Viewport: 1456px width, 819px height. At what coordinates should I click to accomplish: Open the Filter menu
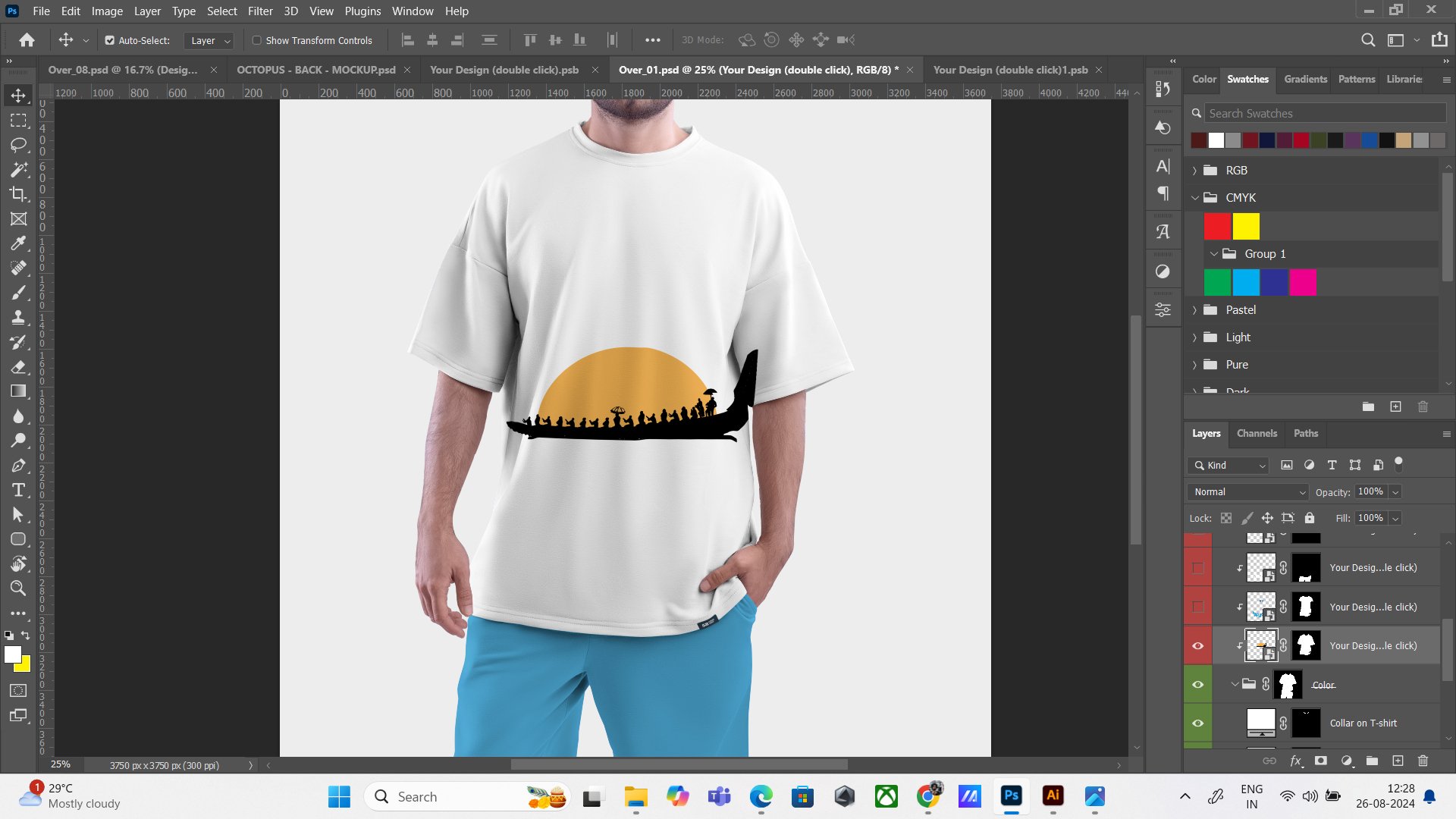[x=259, y=11]
